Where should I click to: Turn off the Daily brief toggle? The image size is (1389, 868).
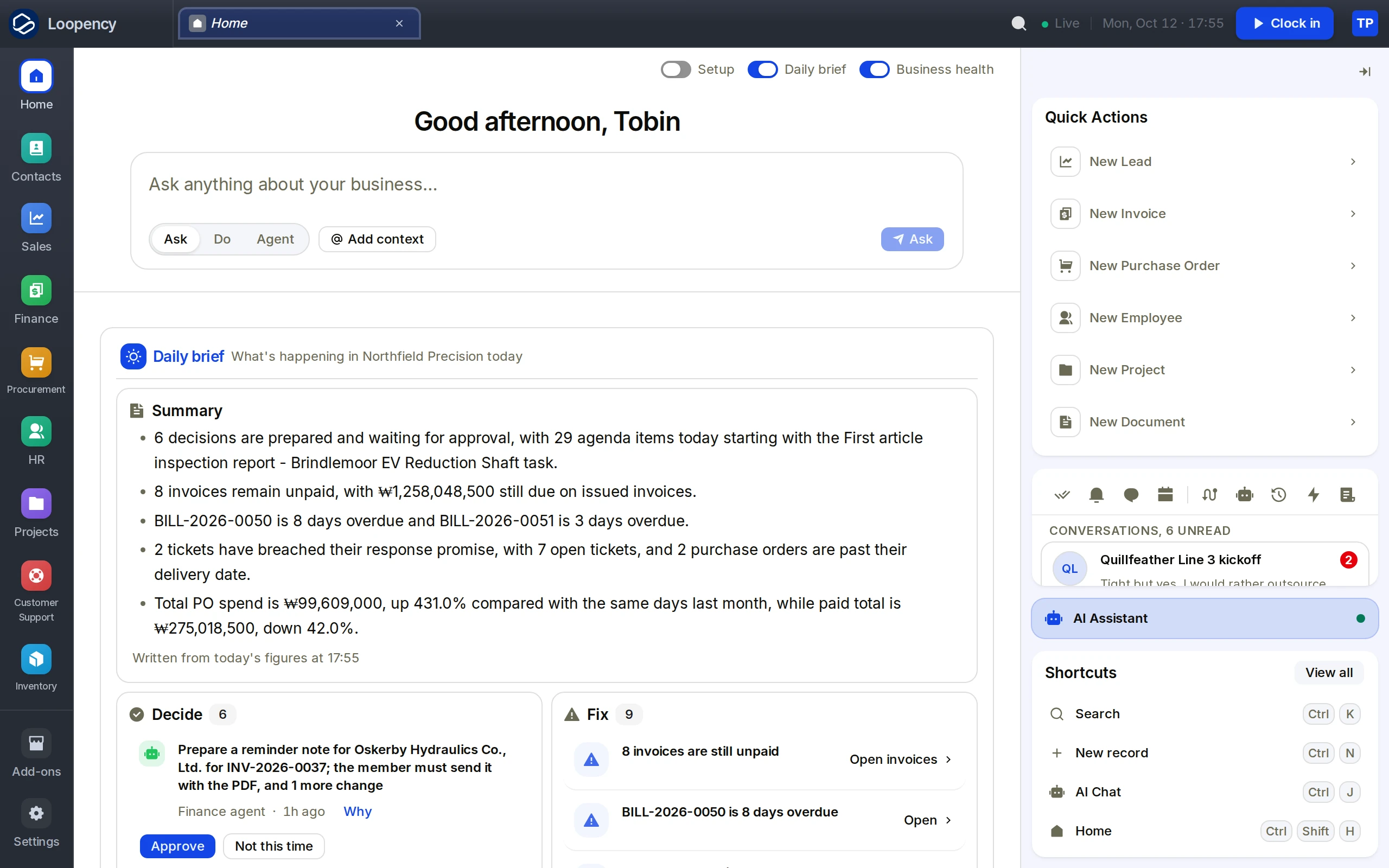tap(762, 69)
